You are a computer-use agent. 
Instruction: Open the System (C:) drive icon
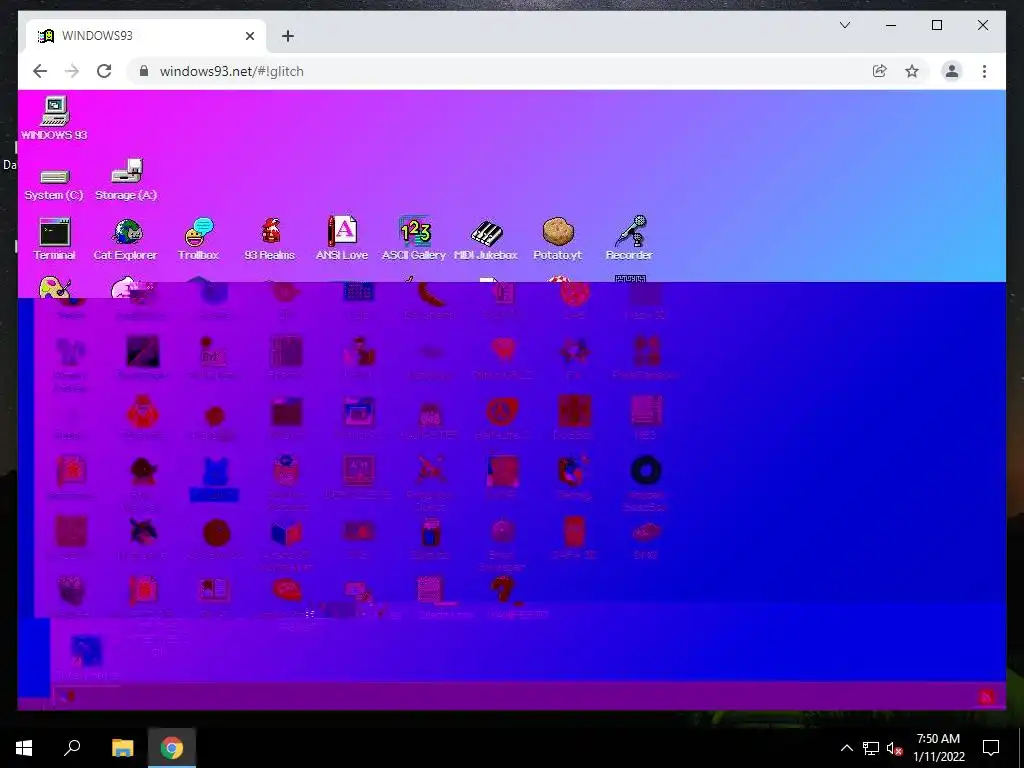[x=54, y=183]
